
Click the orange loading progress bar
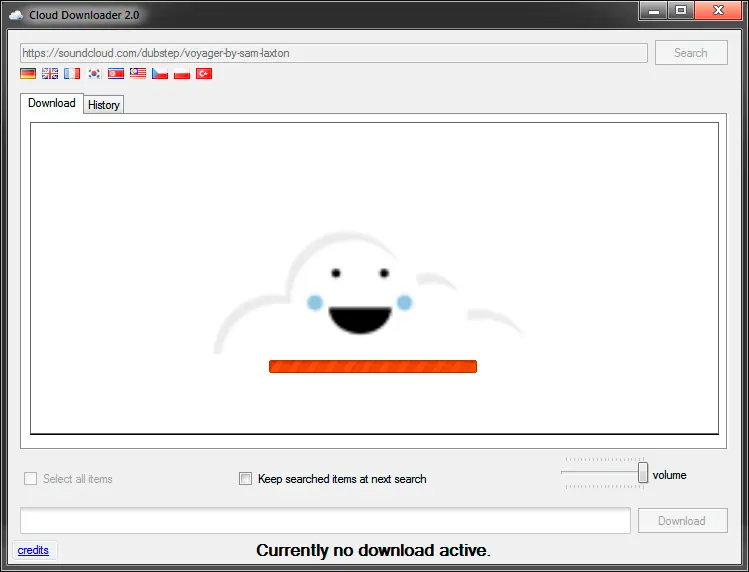point(373,367)
